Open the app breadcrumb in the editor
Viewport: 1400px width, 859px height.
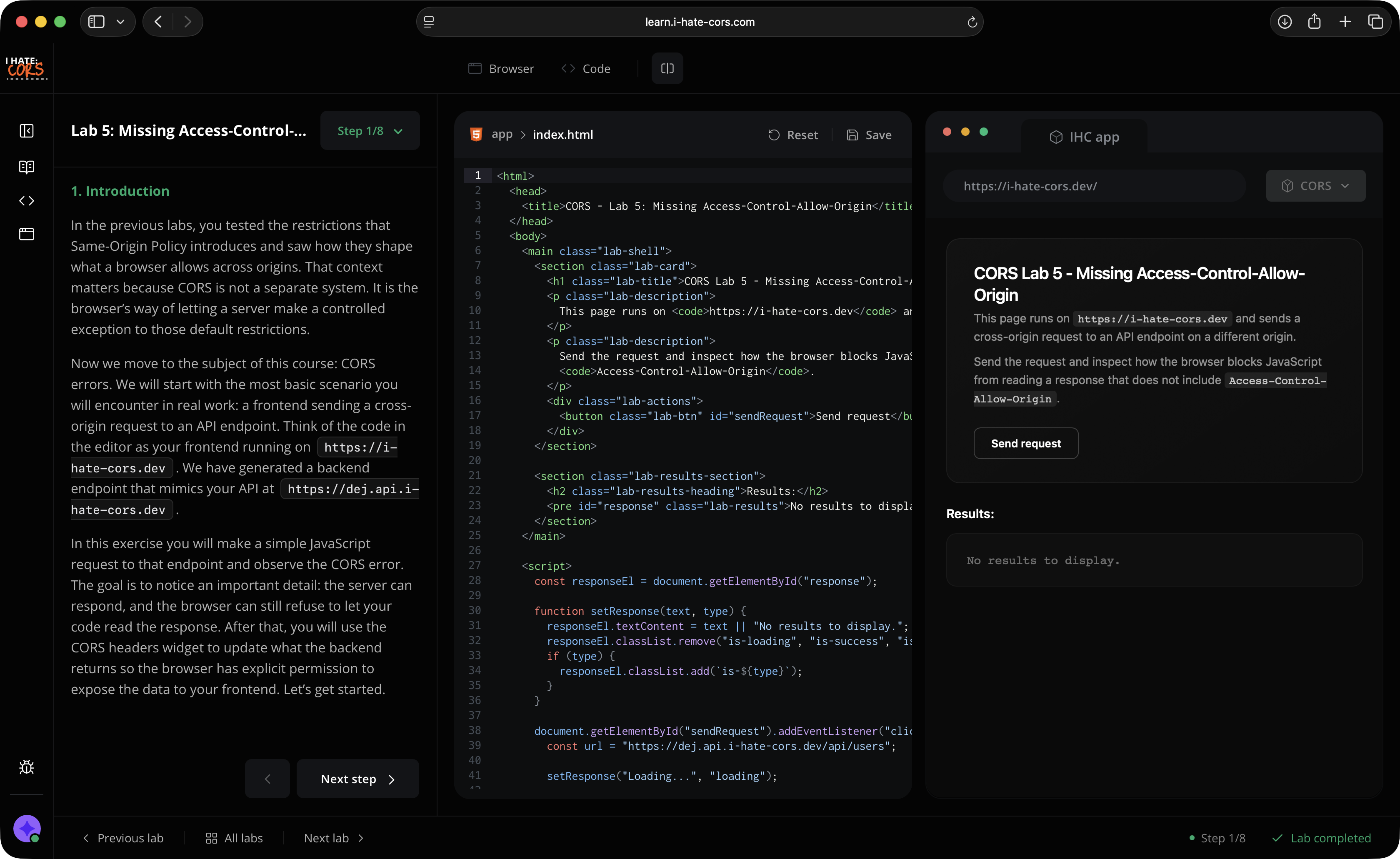(x=501, y=135)
